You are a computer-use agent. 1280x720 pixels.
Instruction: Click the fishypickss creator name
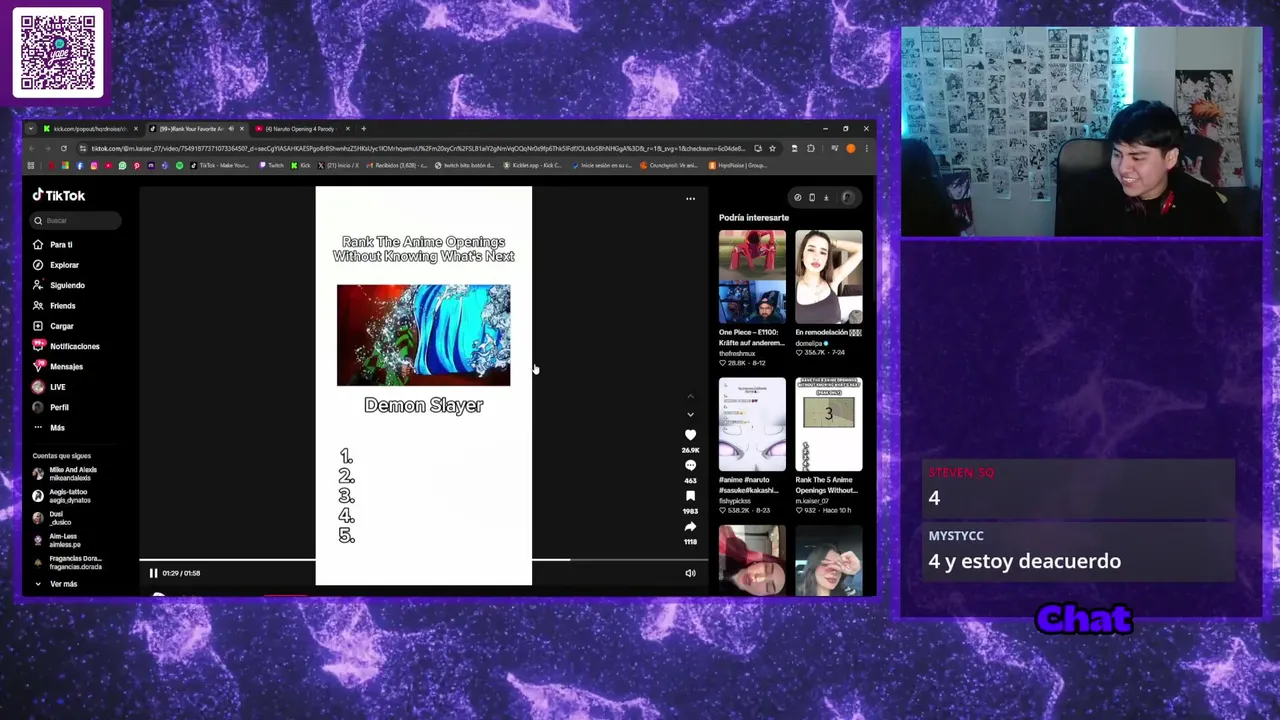(x=736, y=501)
